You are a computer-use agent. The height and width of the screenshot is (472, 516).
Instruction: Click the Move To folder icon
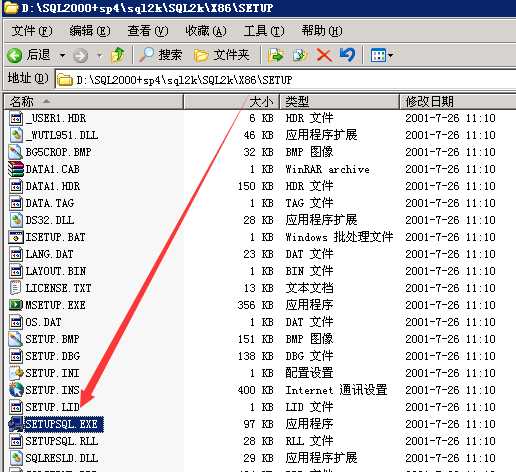click(275, 55)
